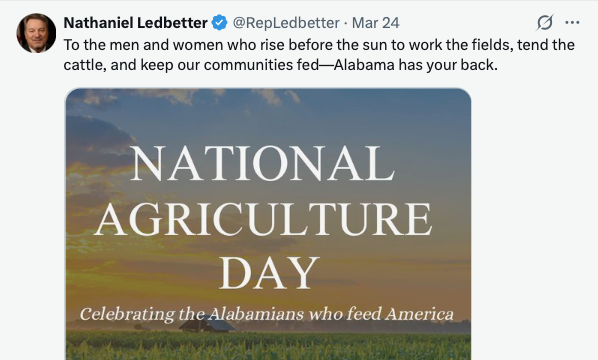Open the Grok explain-post icon
Screen dimensions: 598x360
click(545, 22)
